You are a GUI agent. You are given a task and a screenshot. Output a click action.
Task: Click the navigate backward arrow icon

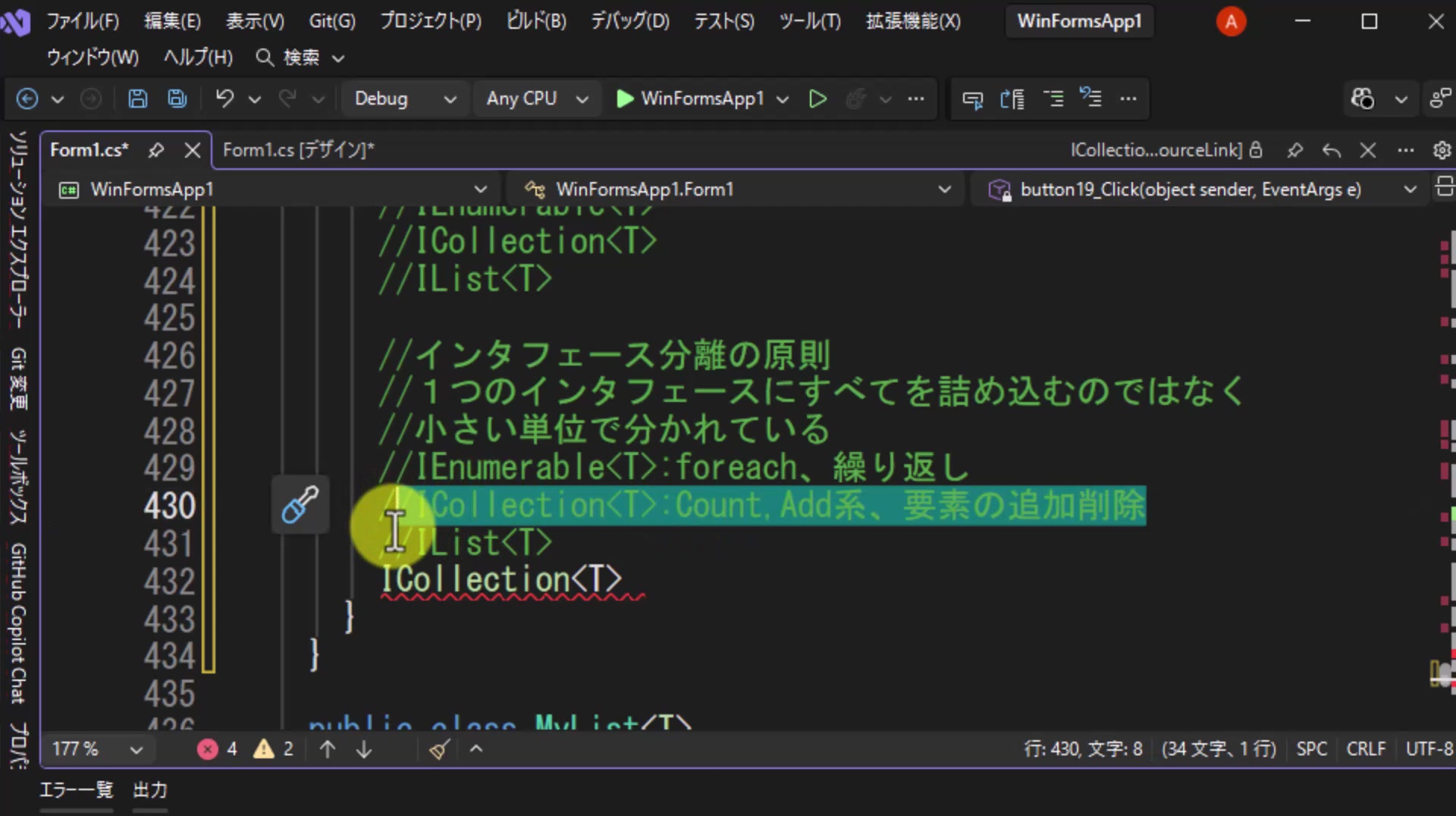click(x=27, y=99)
